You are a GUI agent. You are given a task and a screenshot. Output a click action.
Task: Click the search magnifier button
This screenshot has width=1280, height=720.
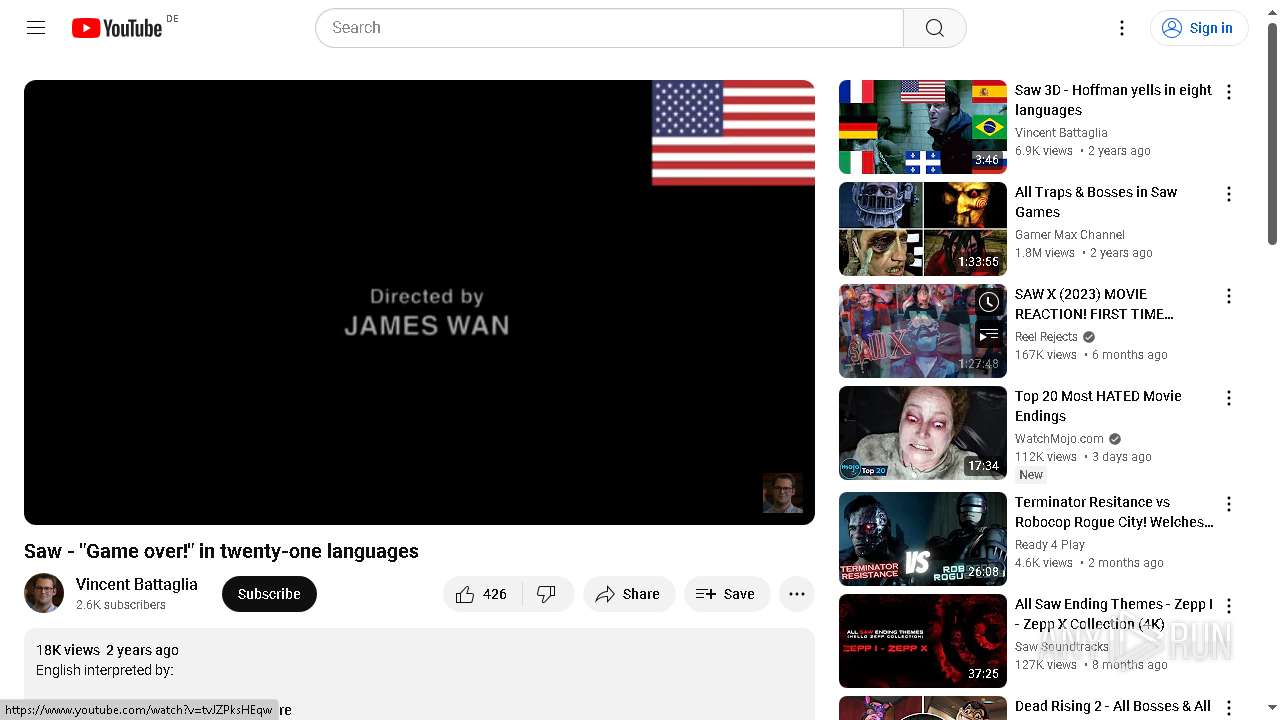click(x=934, y=28)
